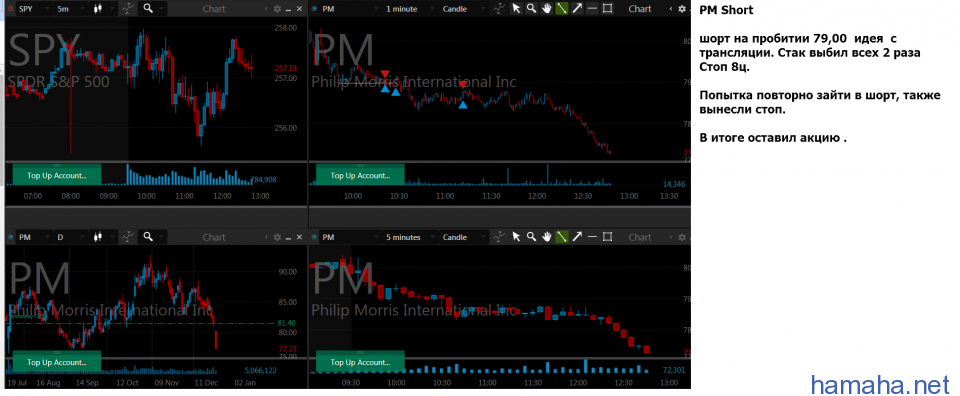Select horizontal line tool in PM 5 minutes chart
Screen dimensions: 960x396
tap(592, 237)
